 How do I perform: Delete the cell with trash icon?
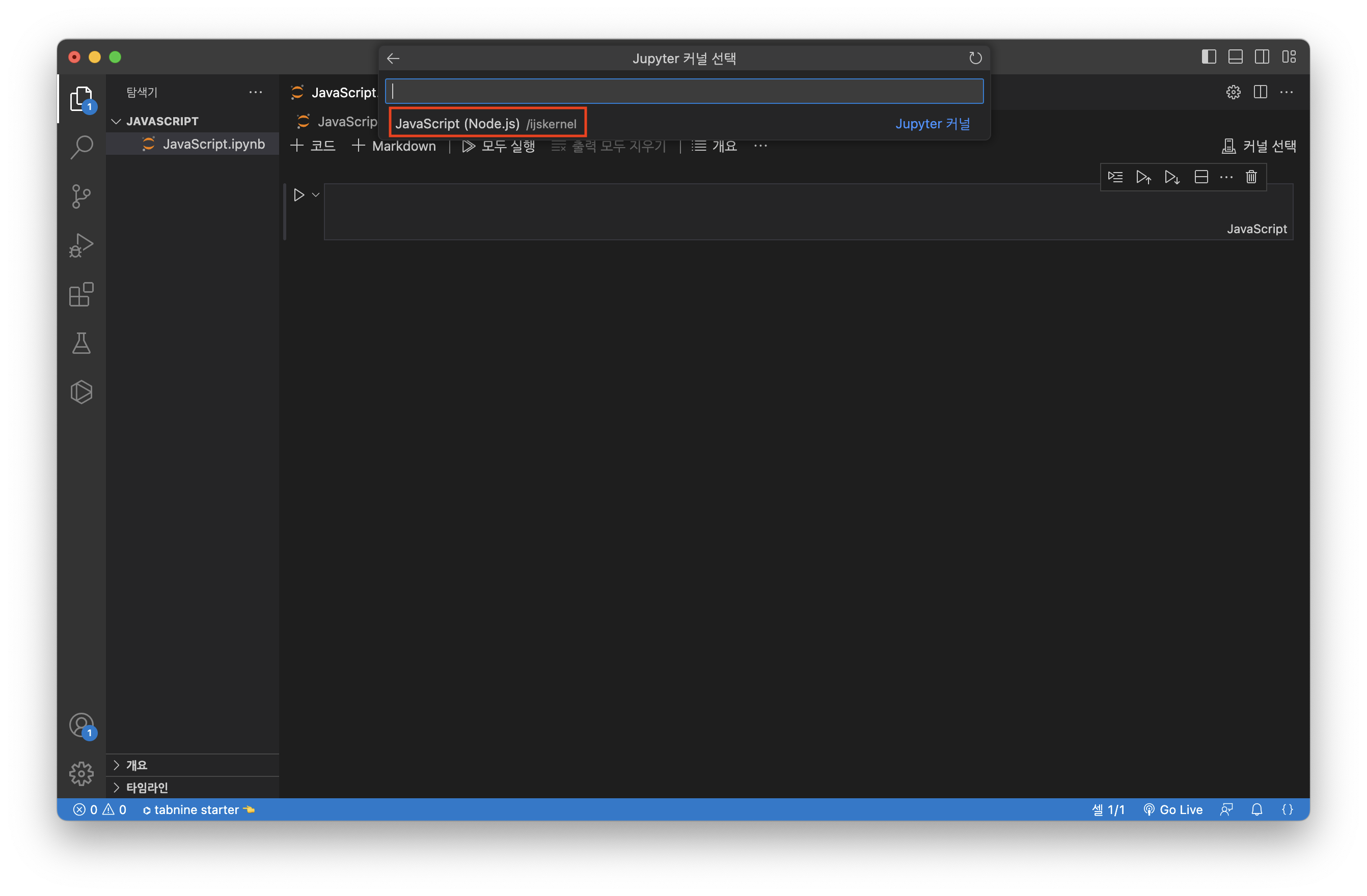tap(1251, 177)
